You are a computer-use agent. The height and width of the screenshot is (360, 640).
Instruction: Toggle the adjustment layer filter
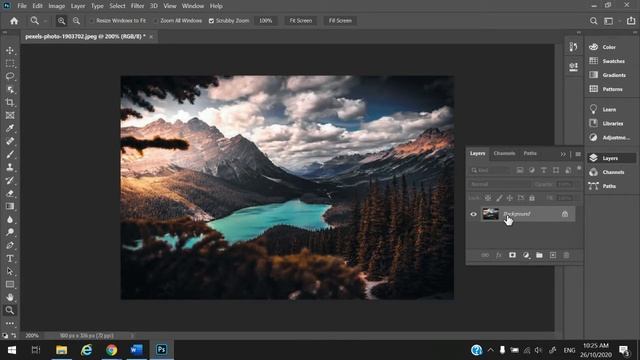pos(531,170)
